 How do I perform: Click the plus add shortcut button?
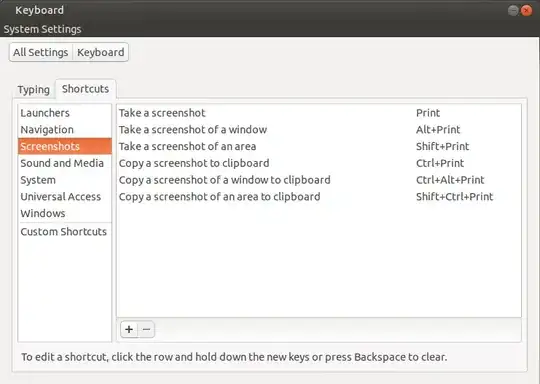(x=129, y=329)
